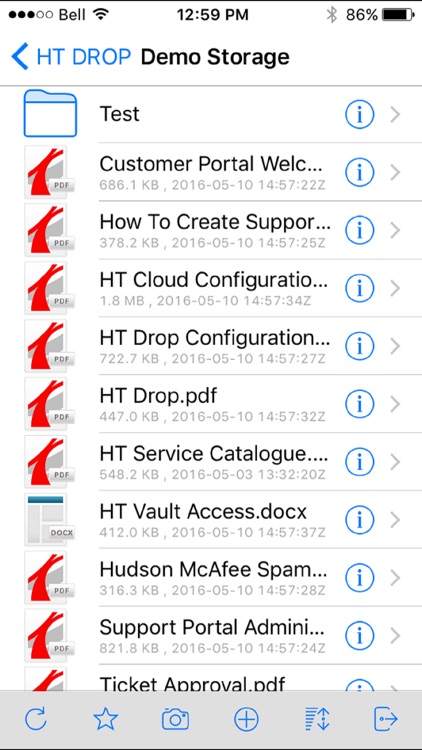Tap the PDF icon of How To Create Suppor...

coord(48,230)
